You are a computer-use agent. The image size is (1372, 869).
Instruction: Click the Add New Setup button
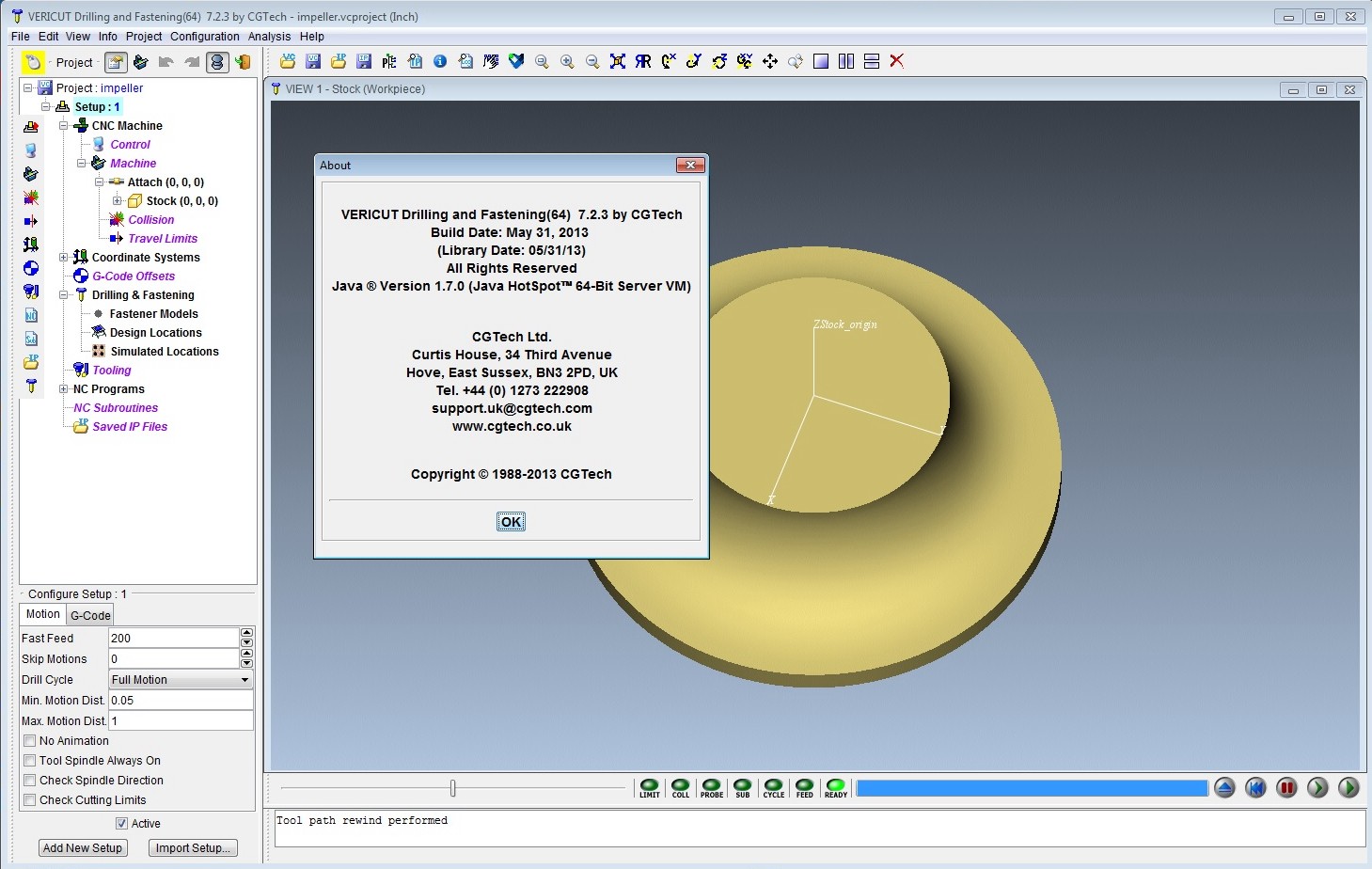tap(83, 848)
